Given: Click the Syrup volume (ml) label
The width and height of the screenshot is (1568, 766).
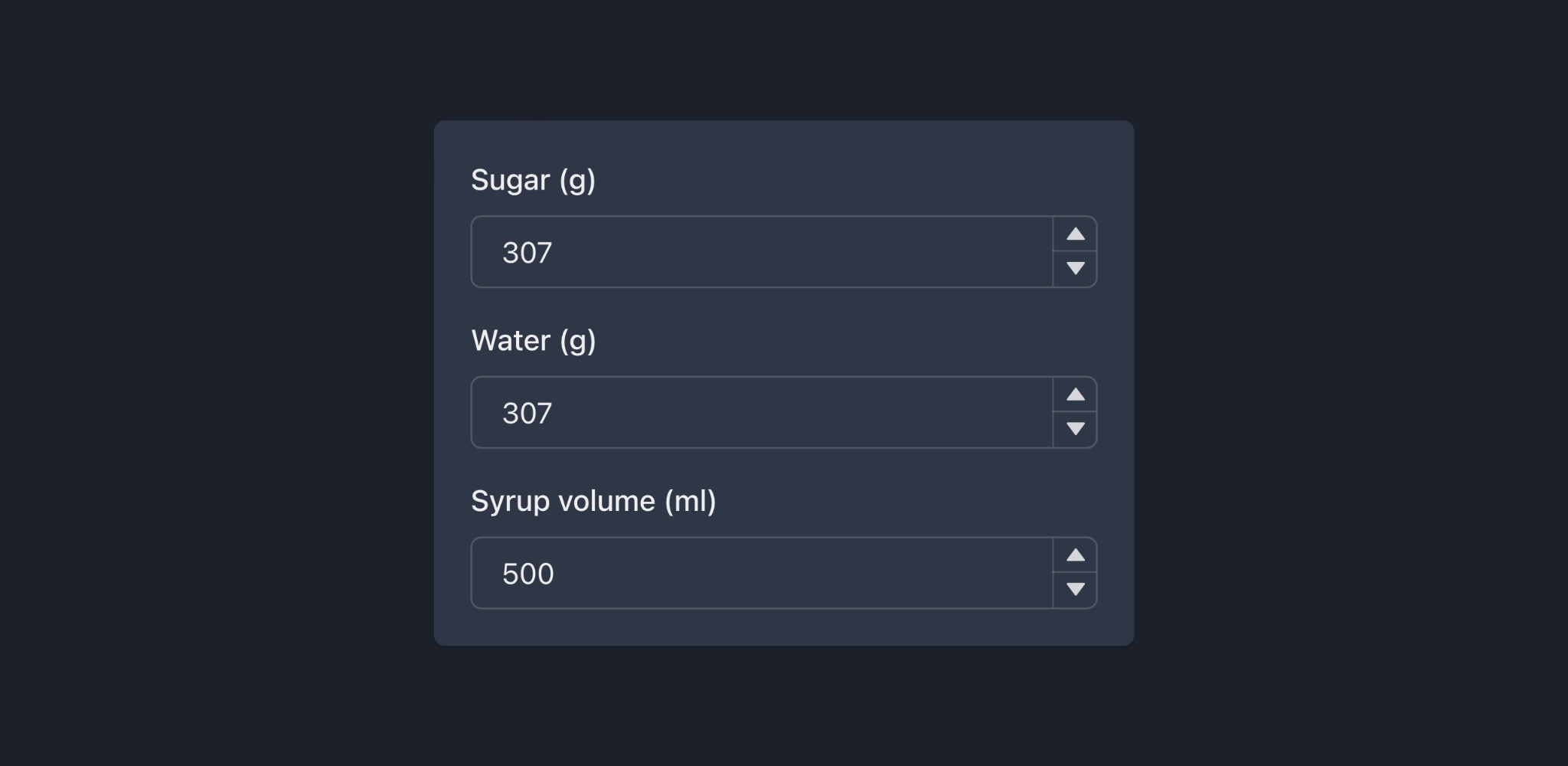Looking at the screenshot, I should click(595, 500).
